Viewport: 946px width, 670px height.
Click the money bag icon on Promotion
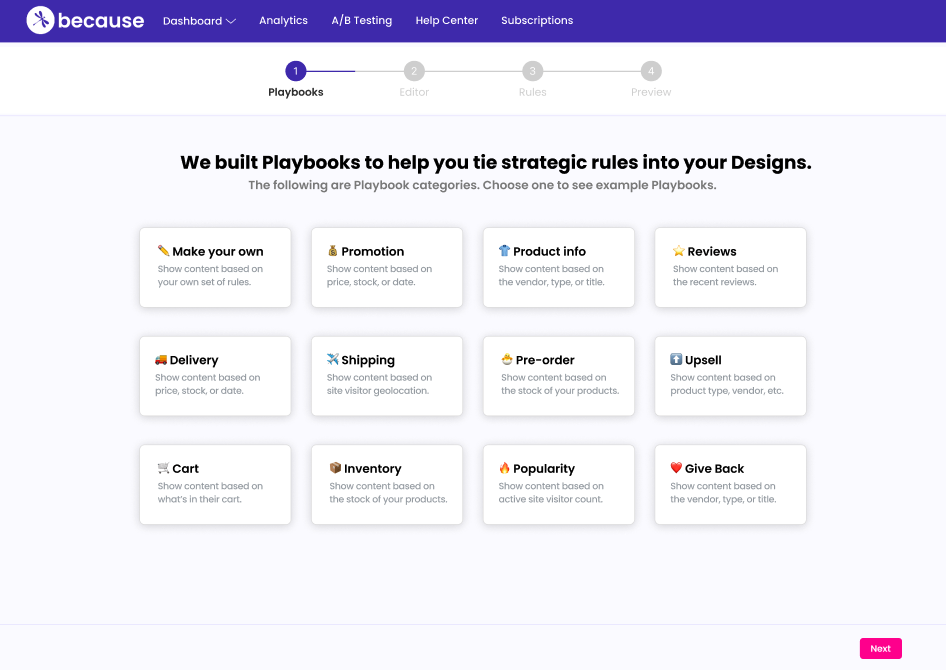(x=332, y=250)
